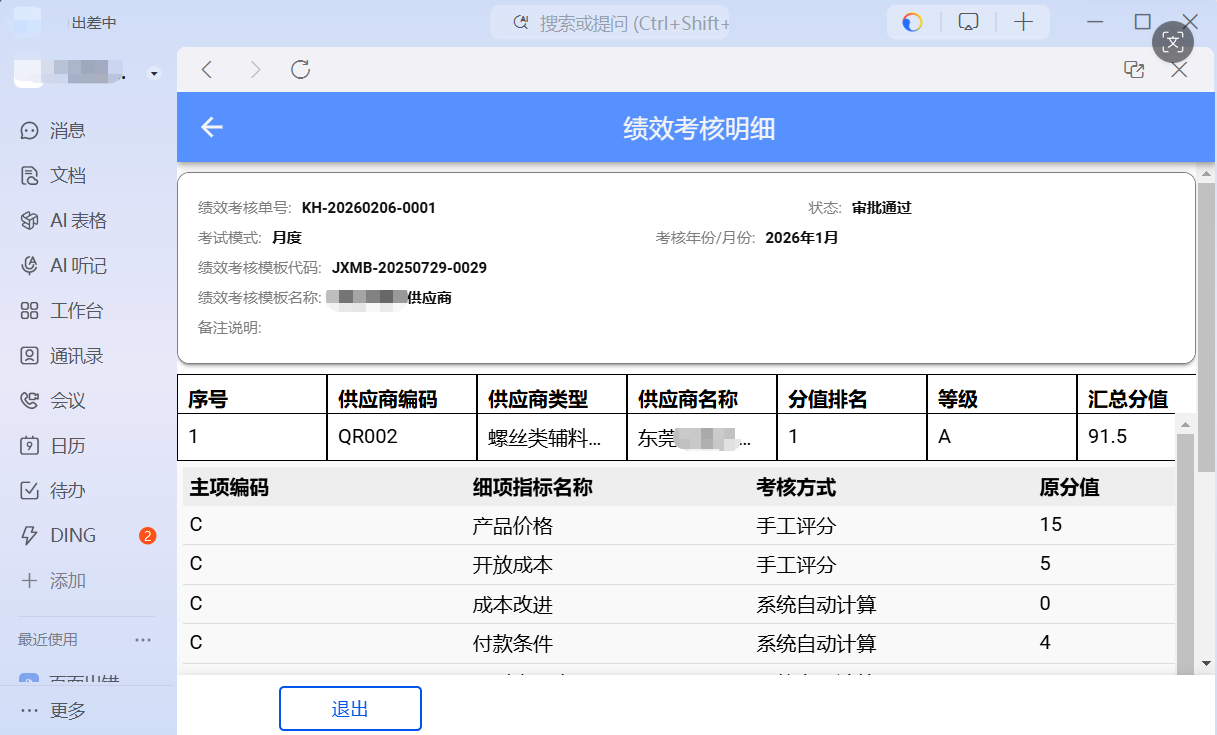The height and width of the screenshot is (735, 1217).
Task: Open 更多 at sidebar bottom
Action: point(54,710)
